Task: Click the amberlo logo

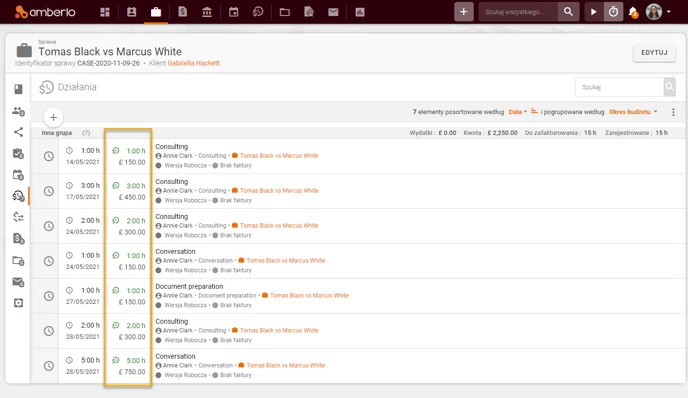Action: point(45,12)
